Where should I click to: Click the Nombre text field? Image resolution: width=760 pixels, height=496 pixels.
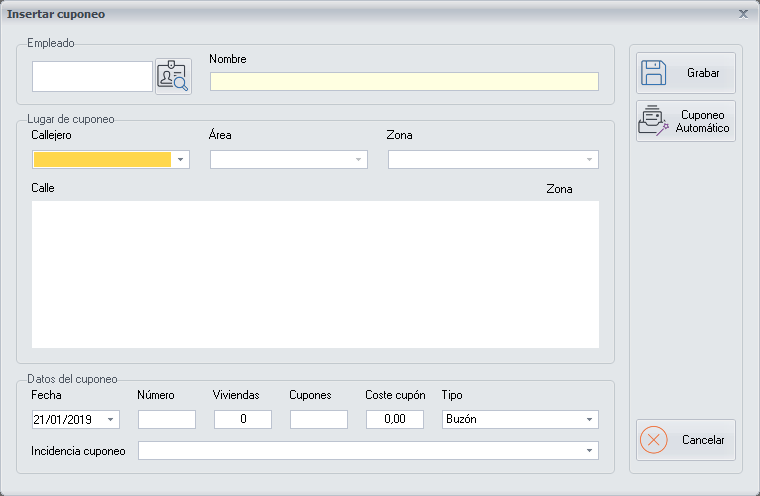(404, 82)
